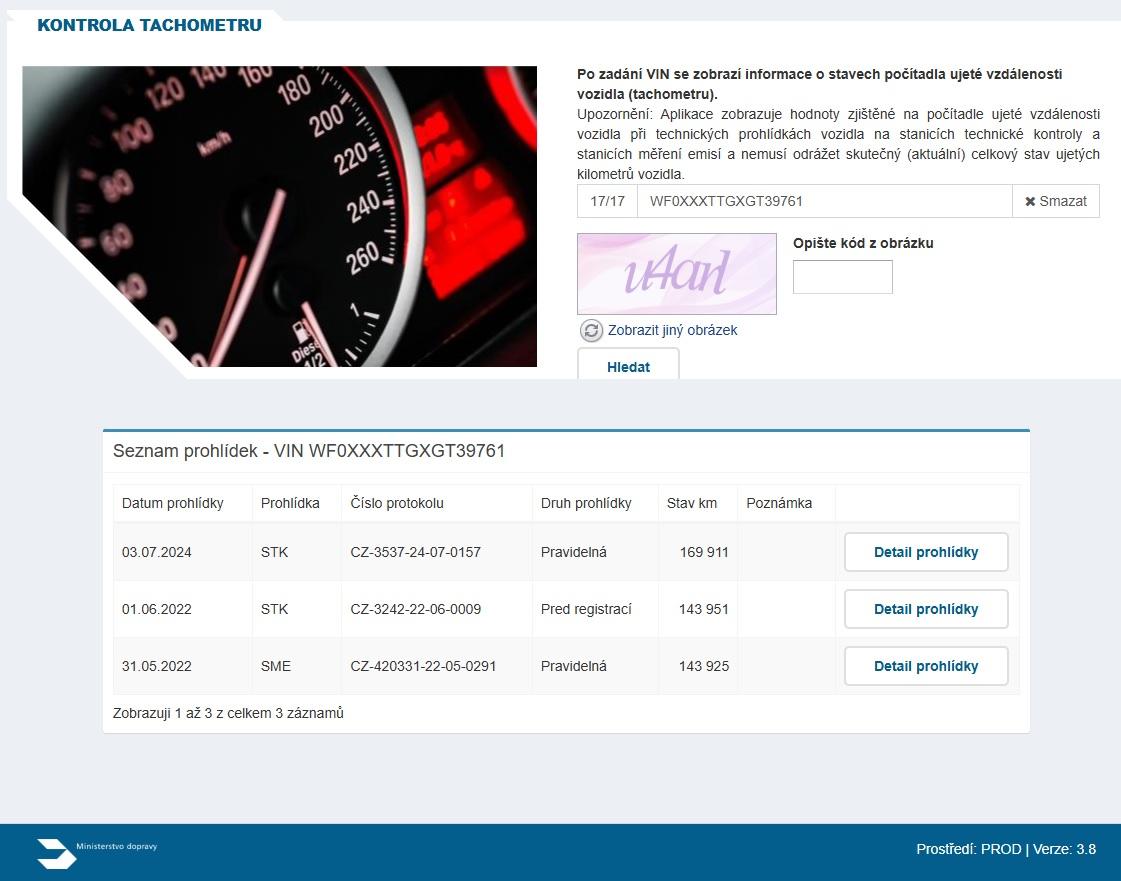Image resolution: width=1121 pixels, height=881 pixels.
Task: Click the Zobrazit jiný obrázek link
Action: [x=672, y=330]
